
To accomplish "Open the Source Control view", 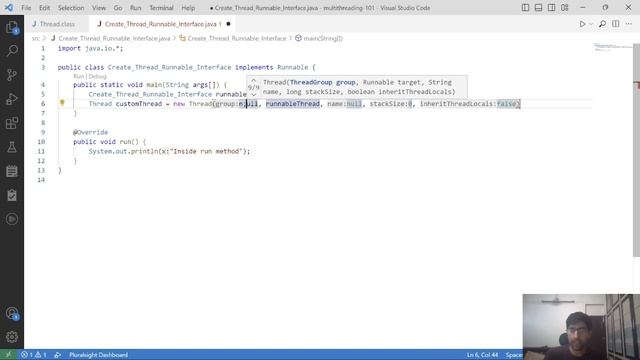I will (12, 75).
